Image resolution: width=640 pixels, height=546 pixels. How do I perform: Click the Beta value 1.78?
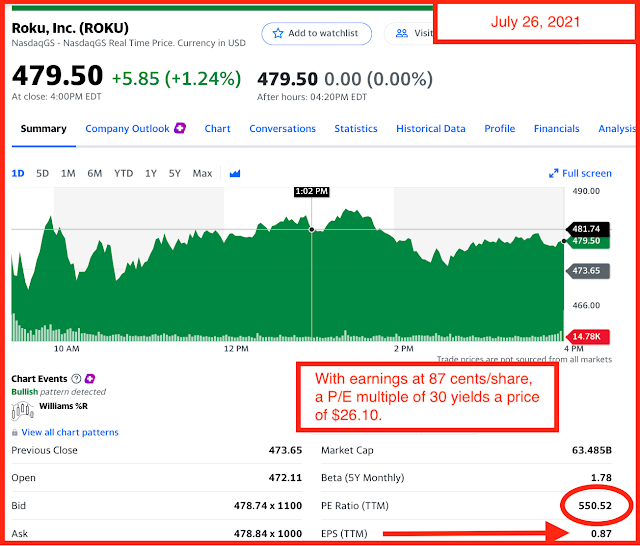click(x=601, y=478)
